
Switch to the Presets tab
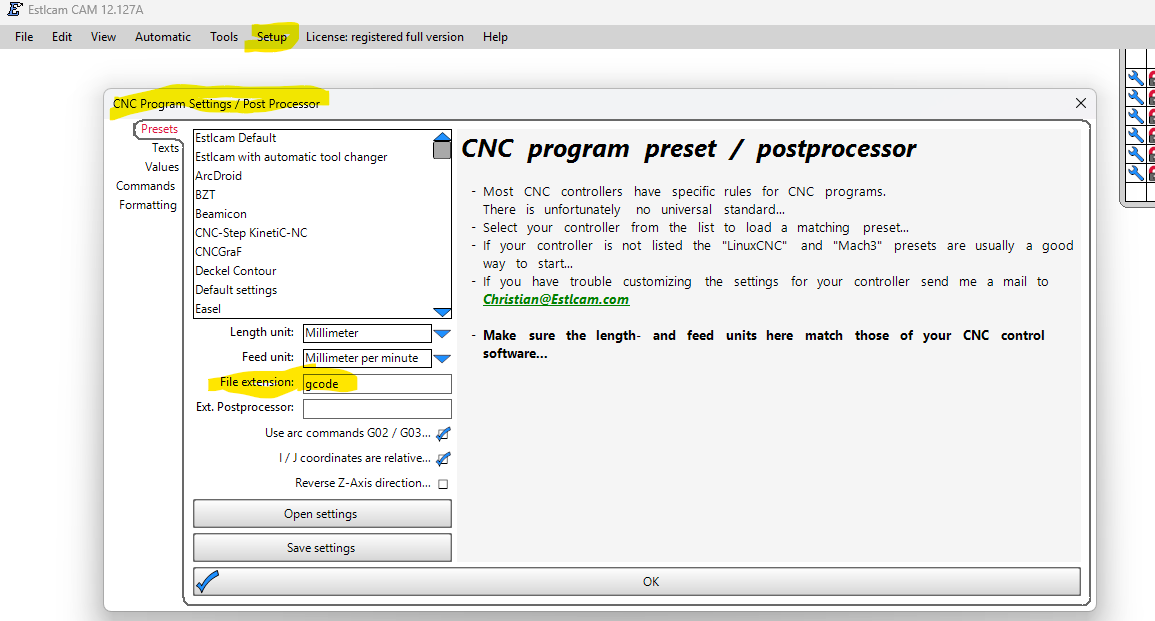pyautogui.click(x=159, y=129)
